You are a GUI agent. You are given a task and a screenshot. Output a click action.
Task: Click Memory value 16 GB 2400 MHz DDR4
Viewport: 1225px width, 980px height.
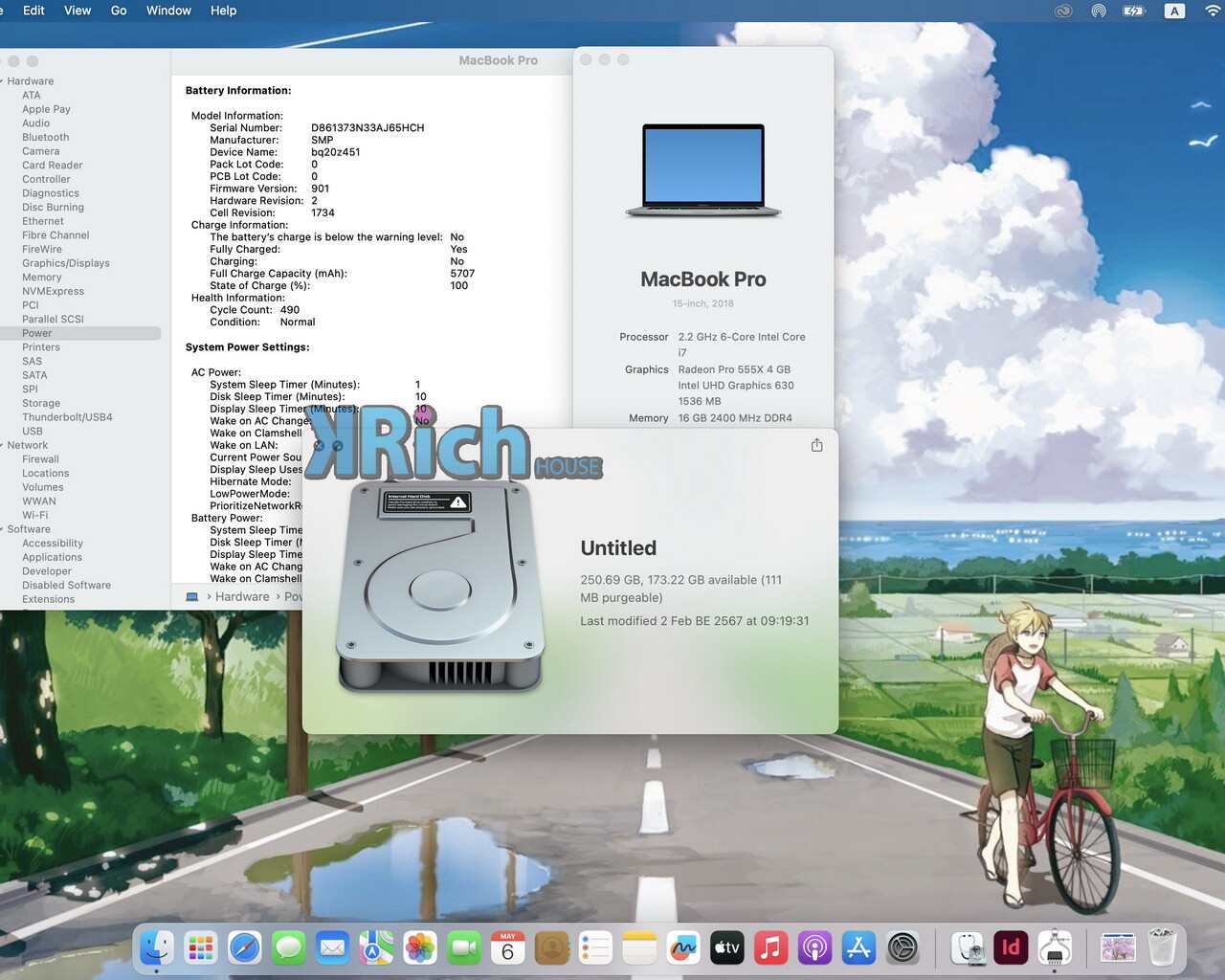(735, 418)
